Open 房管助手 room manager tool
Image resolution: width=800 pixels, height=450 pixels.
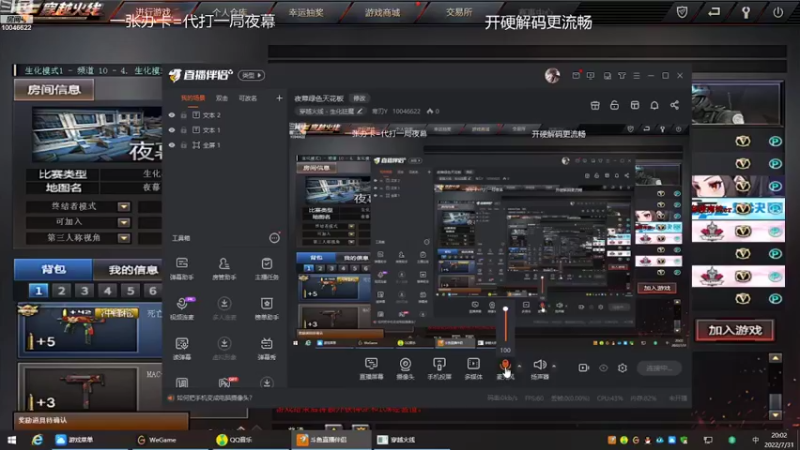[x=224, y=268]
